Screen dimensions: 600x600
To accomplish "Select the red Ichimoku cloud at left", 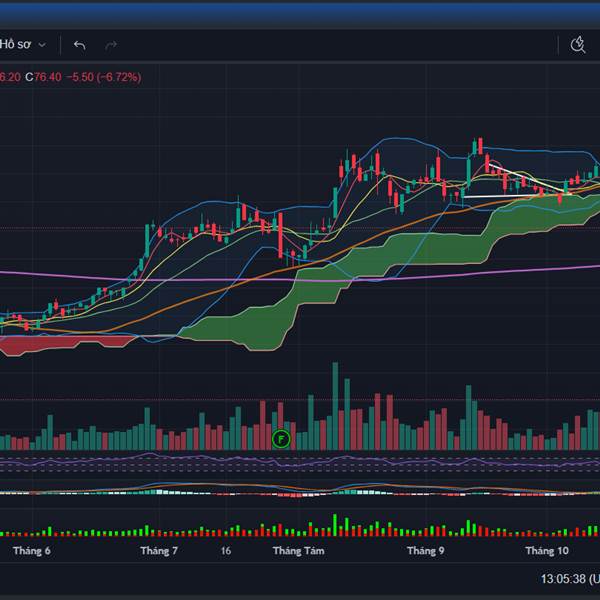I will (x=70, y=342).
